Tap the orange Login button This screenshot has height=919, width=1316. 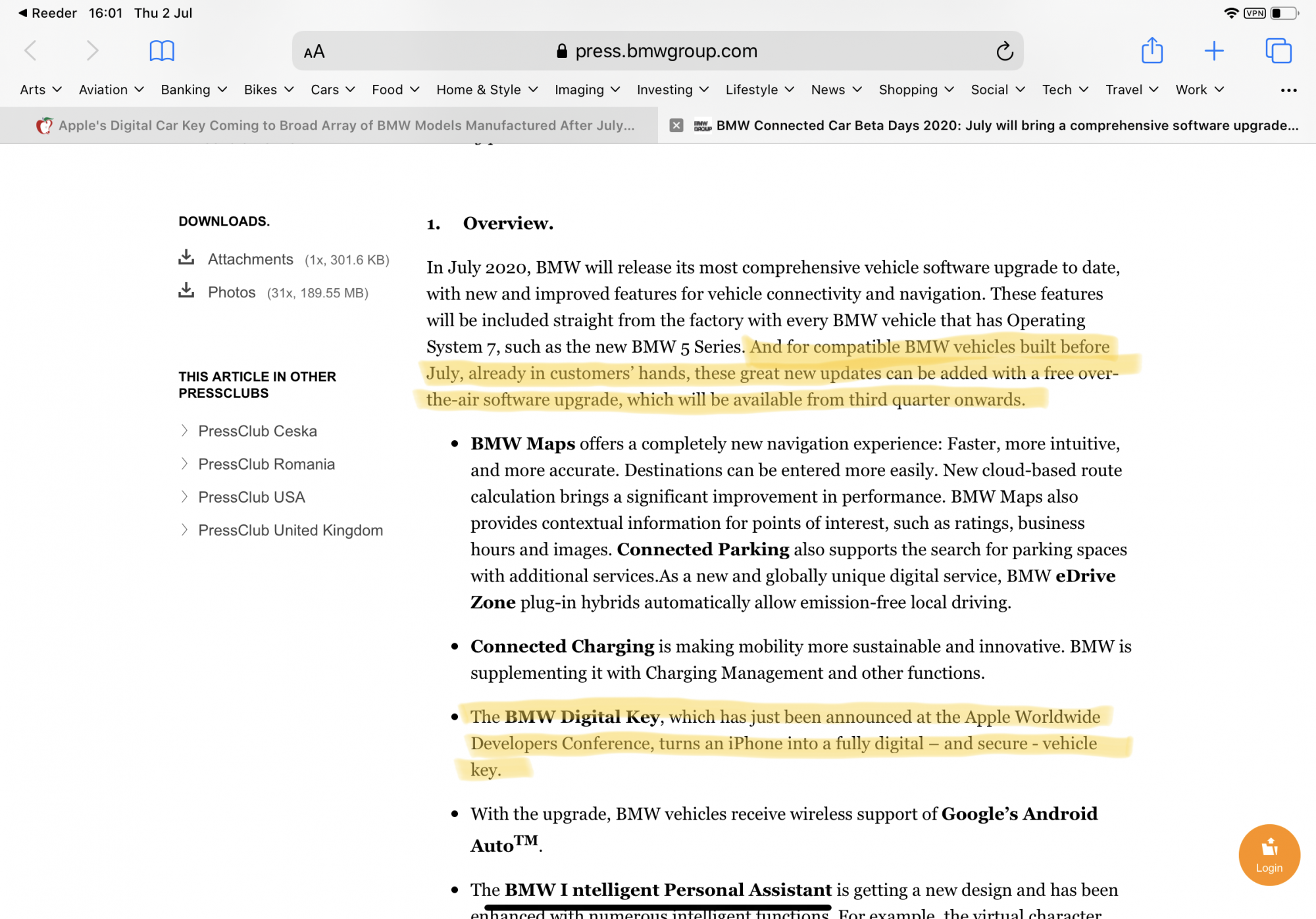[x=1269, y=855]
